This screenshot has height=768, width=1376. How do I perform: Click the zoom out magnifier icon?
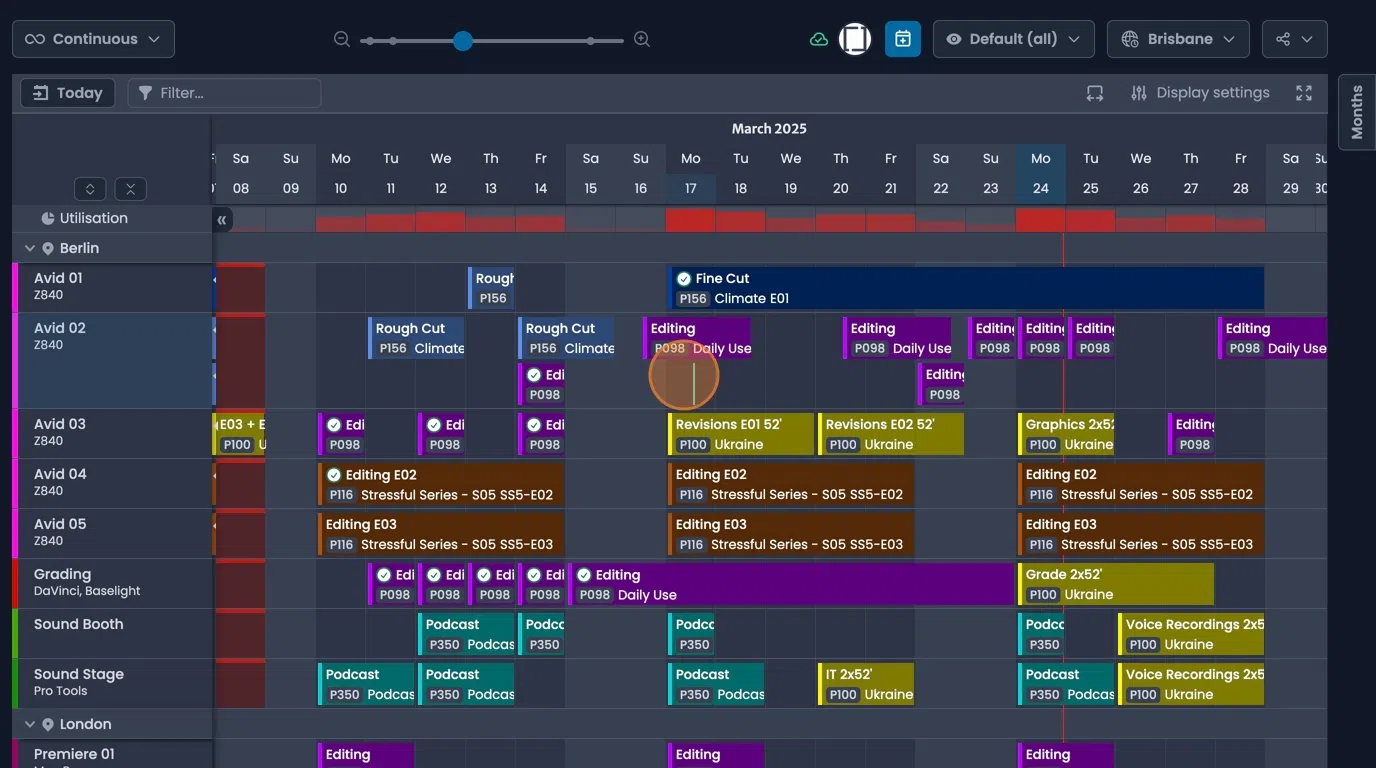pos(342,40)
